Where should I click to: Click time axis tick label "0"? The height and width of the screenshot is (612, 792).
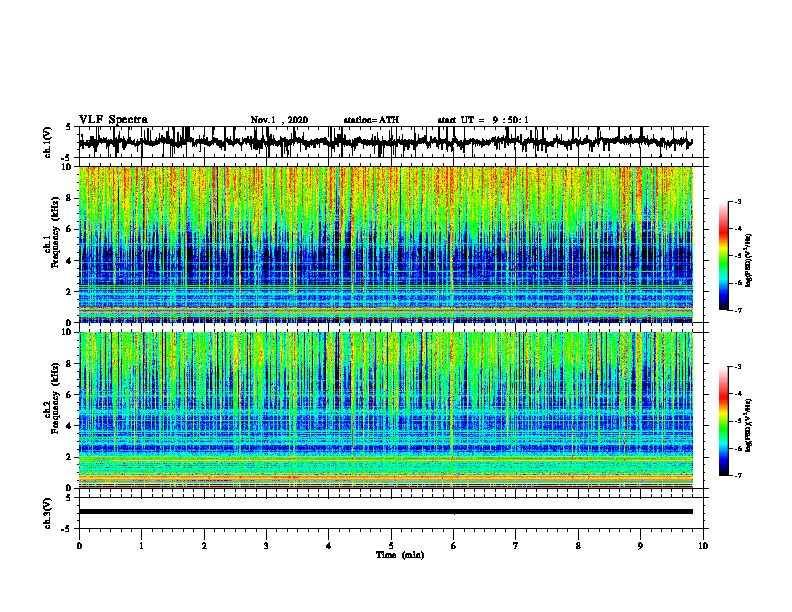click(79, 546)
